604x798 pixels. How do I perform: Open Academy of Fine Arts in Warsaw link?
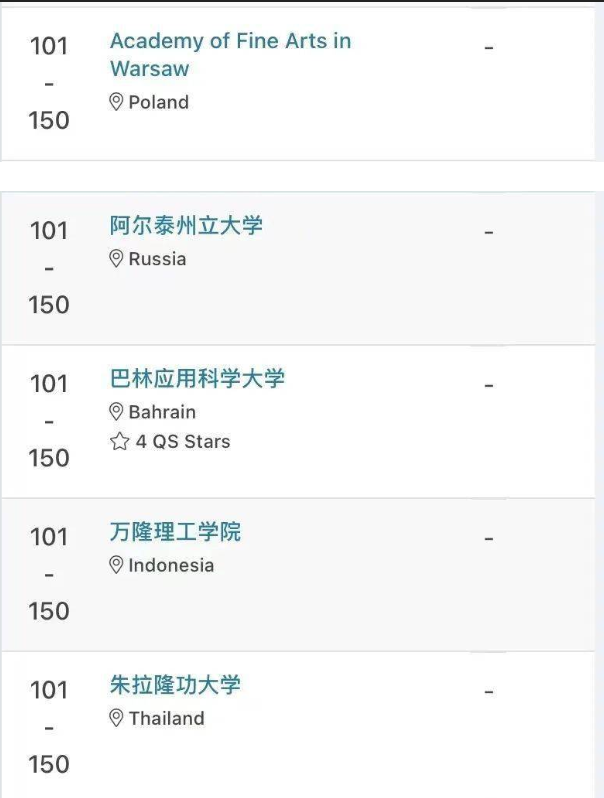click(x=231, y=54)
